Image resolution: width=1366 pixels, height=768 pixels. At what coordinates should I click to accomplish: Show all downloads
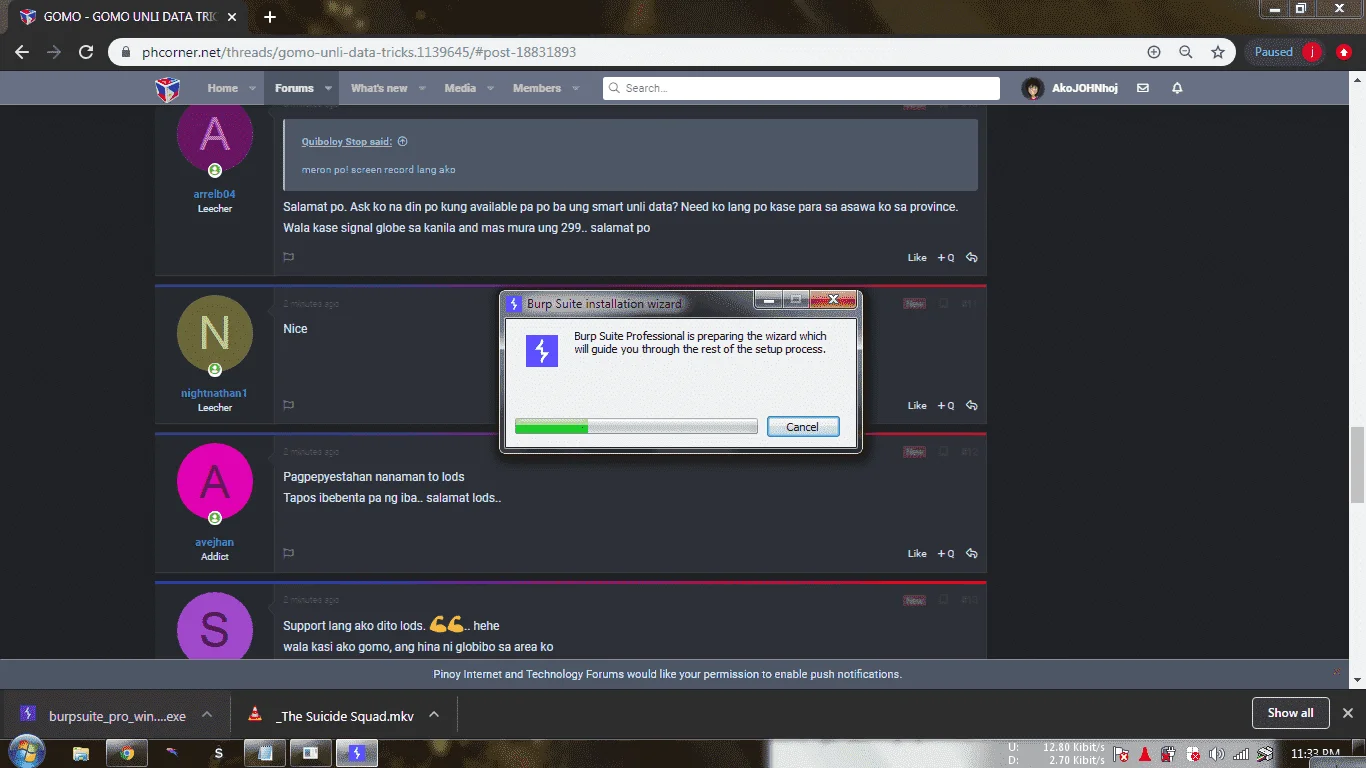click(1290, 713)
